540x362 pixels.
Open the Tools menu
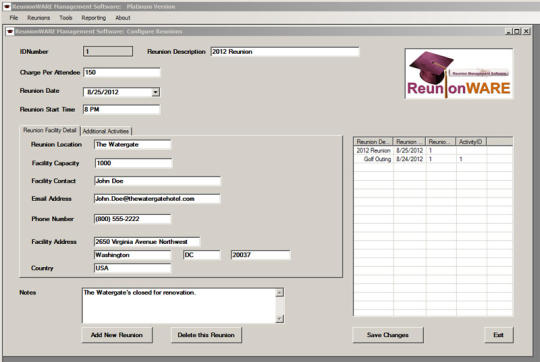click(x=65, y=18)
